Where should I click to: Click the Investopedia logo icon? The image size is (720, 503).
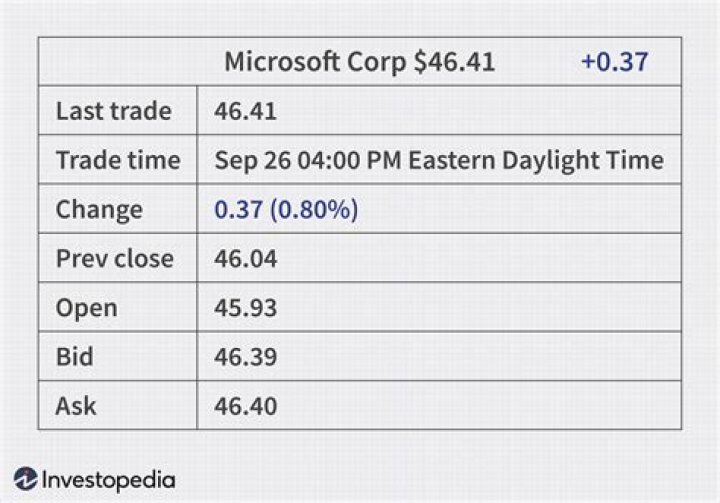pos(25,479)
